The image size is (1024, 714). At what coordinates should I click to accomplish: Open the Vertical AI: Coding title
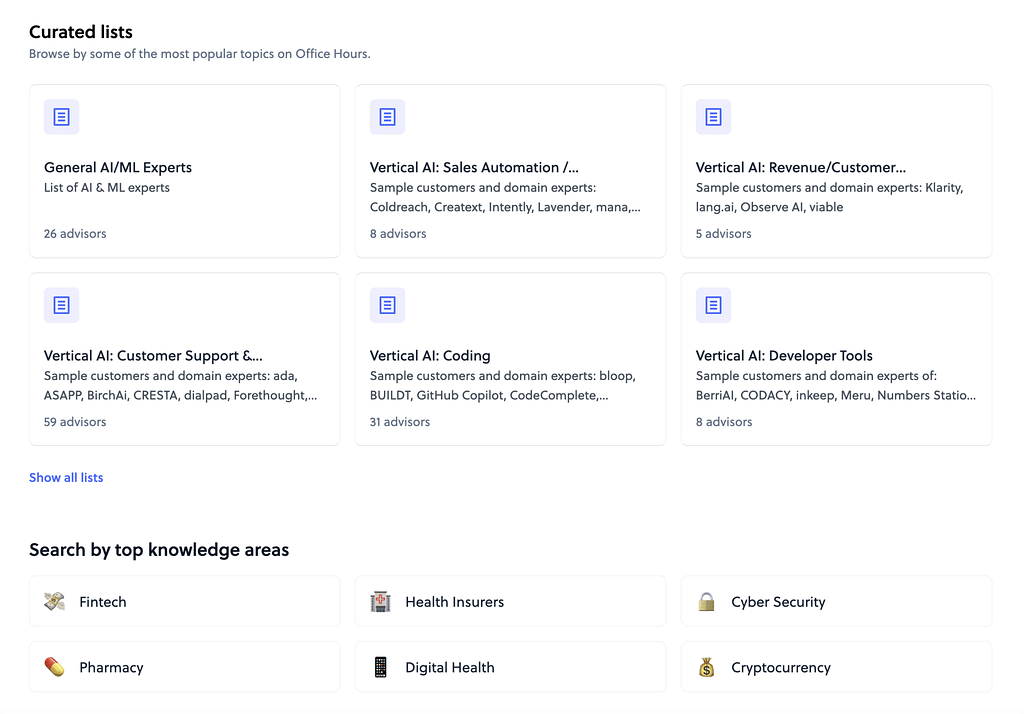point(430,356)
